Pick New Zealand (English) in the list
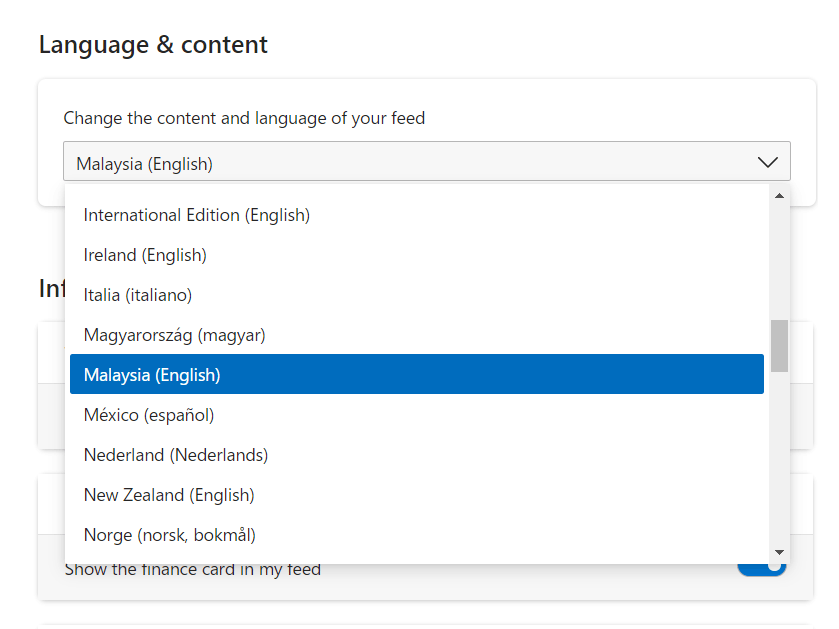This screenshot has width=839, height=629. tap(169, 495)
